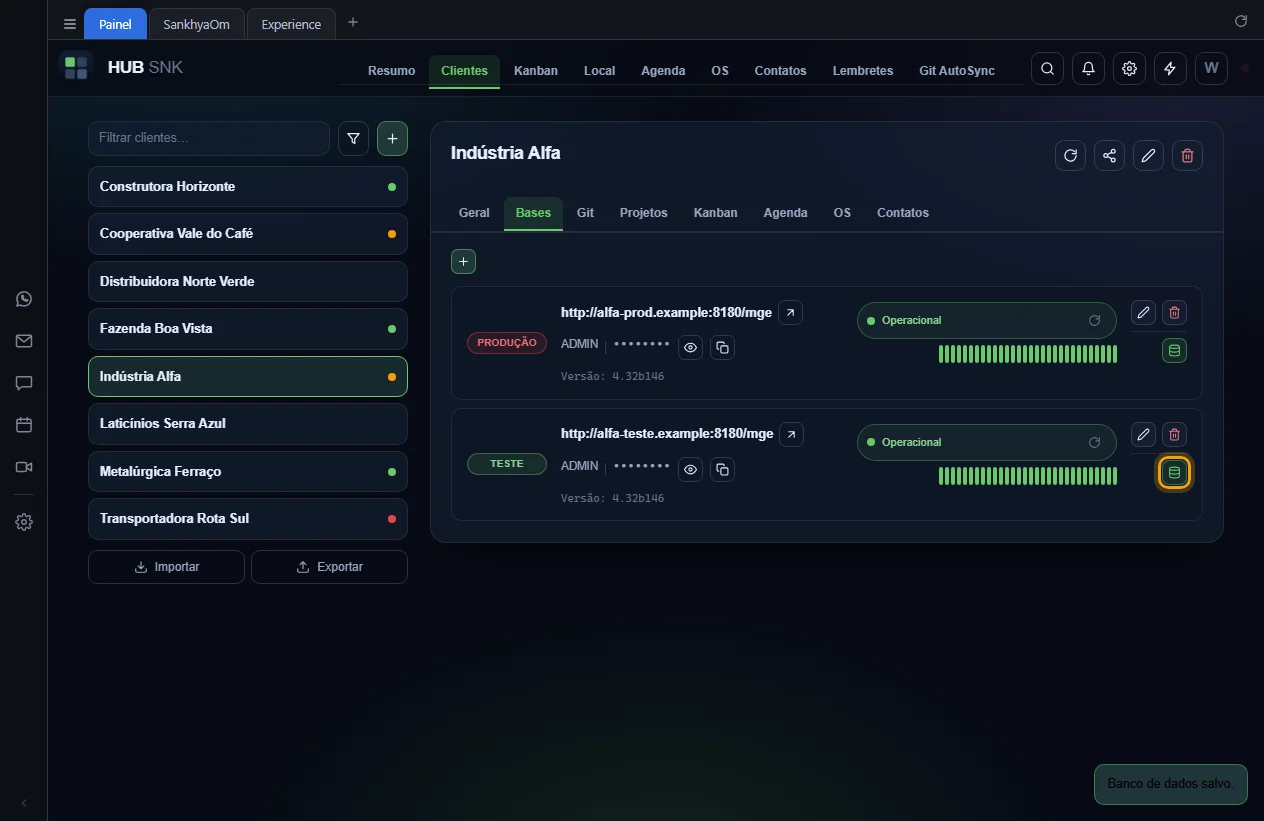
Task: Open the header settings gear button
Action: click(1129, 69)
